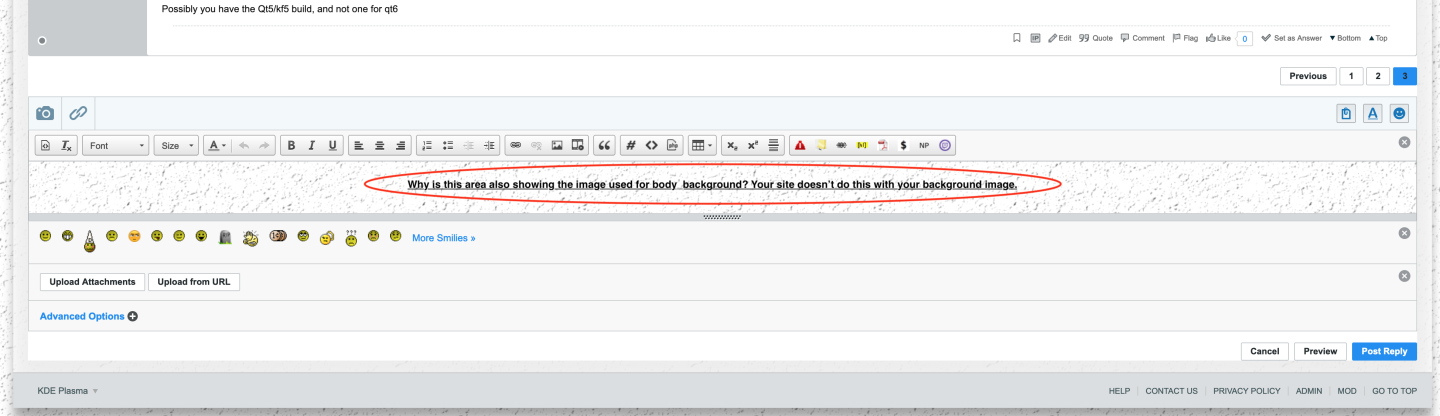
Task: Open the More Smilies link
Action: point(444,238)
